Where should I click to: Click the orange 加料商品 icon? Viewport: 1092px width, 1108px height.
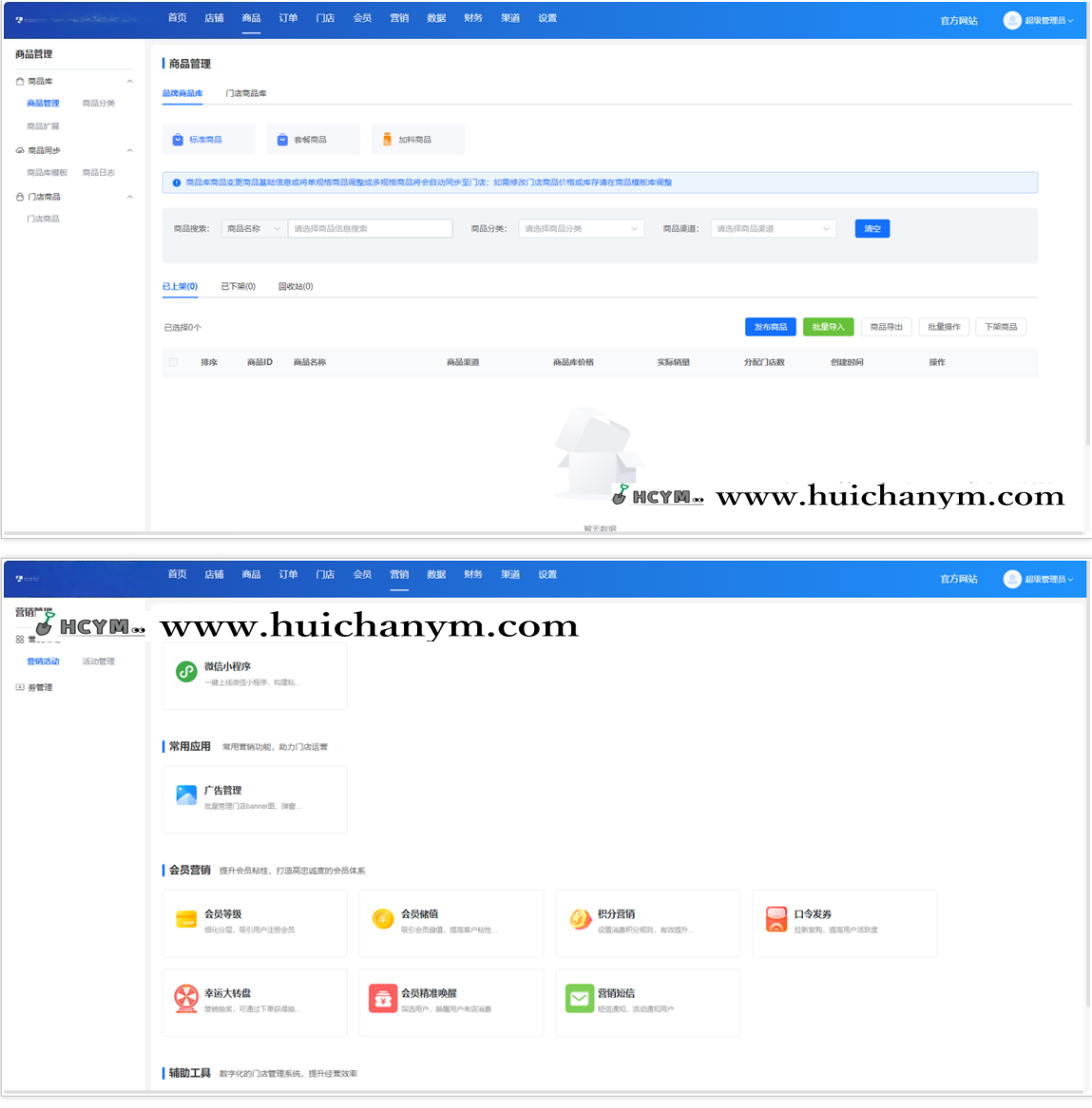(388, 140)
